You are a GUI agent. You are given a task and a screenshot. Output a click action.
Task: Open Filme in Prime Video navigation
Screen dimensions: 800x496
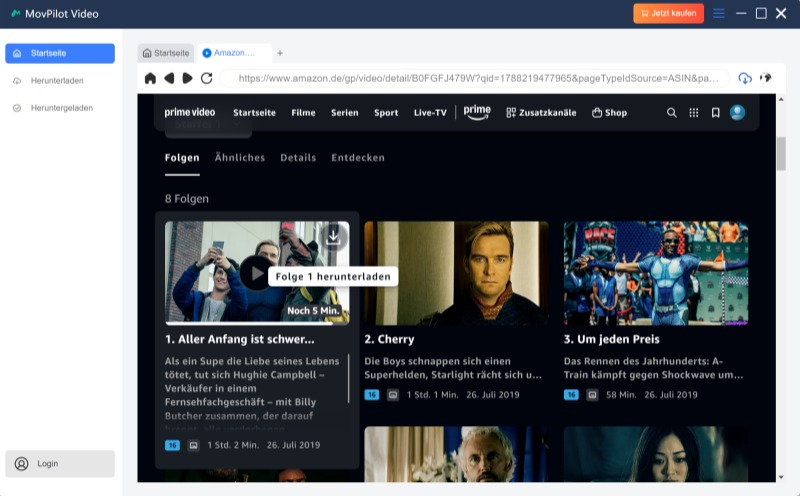click(x=303, y=112)
